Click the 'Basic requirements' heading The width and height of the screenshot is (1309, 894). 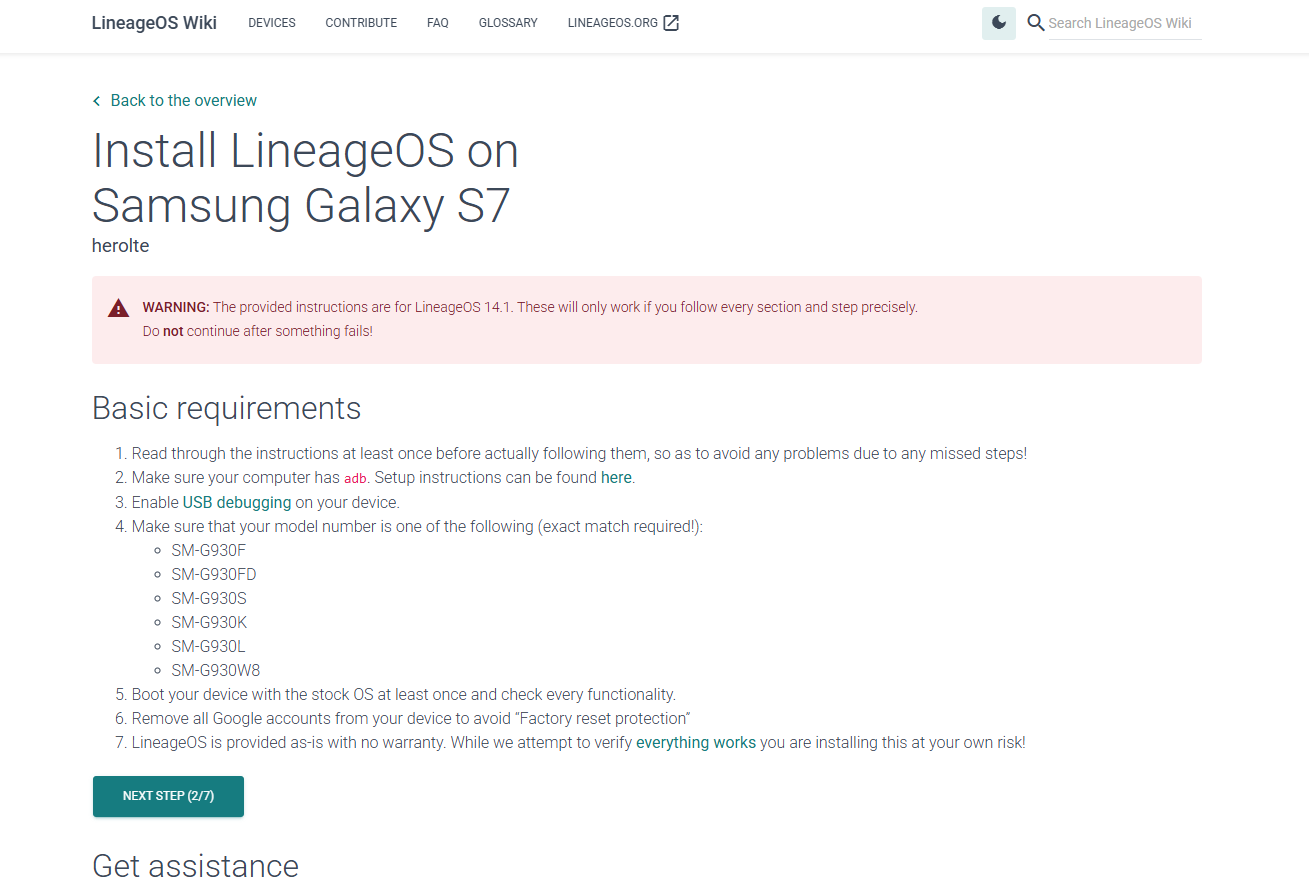[226, 408]
